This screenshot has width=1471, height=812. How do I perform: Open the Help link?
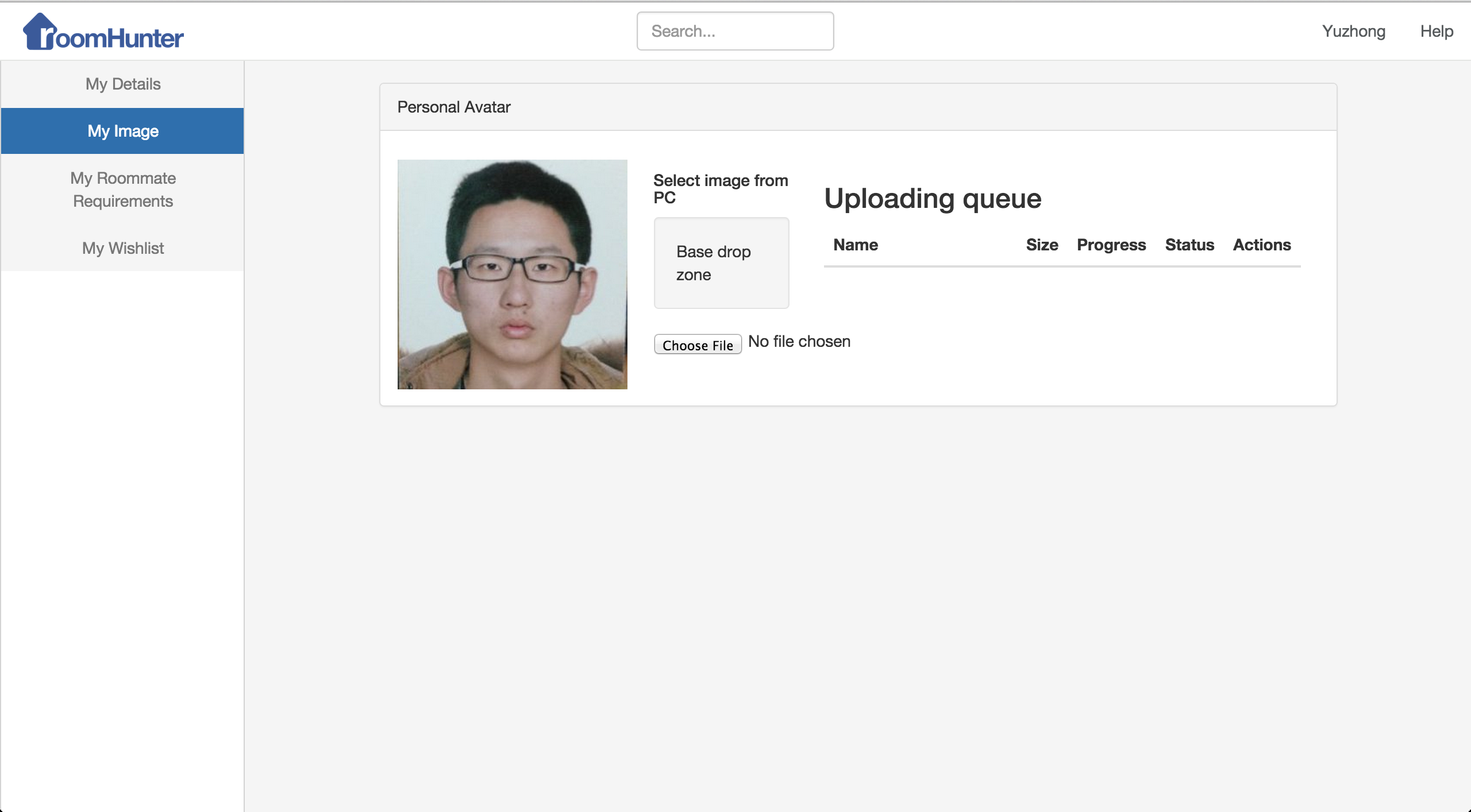click(1436, 31)
